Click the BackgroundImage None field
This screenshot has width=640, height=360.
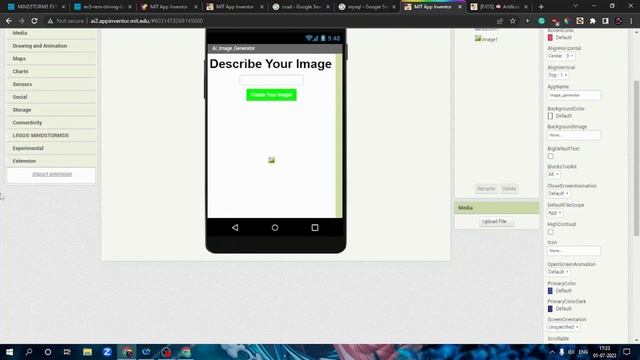(x=573, y=135)
